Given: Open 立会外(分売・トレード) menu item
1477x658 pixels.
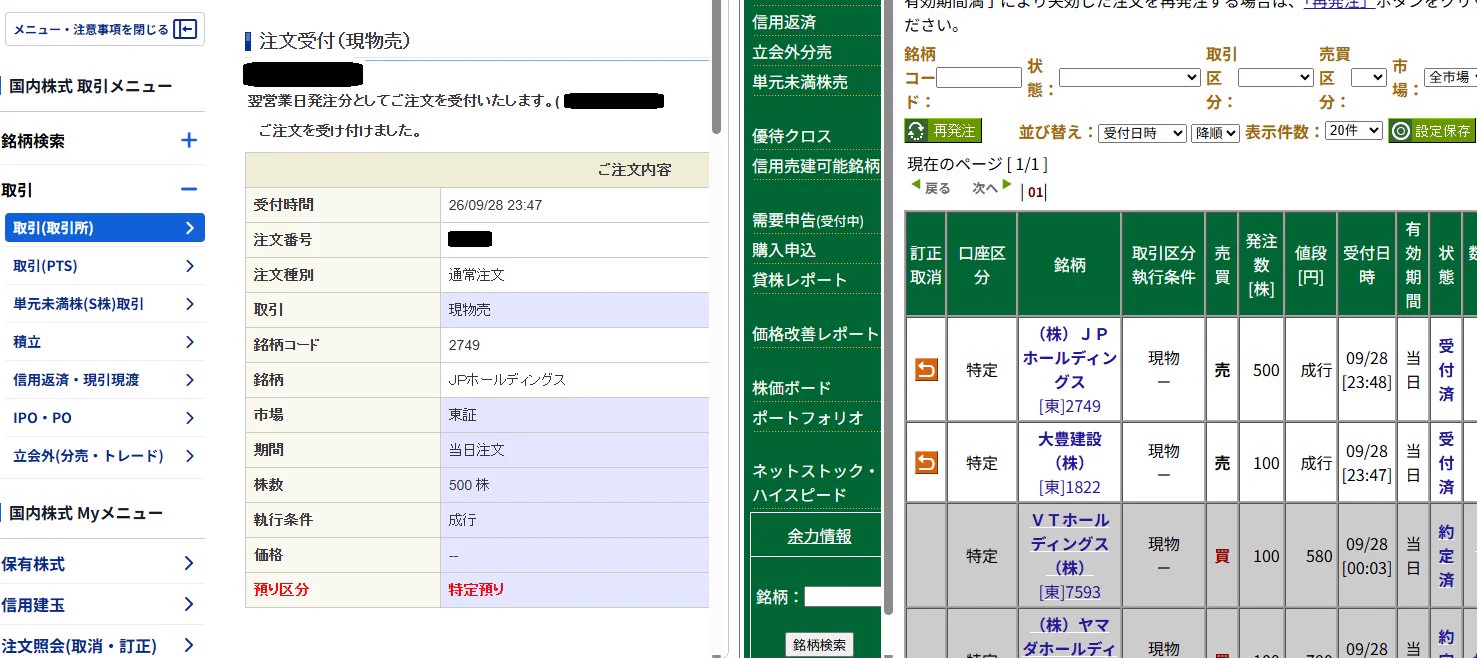Looking at the screenshot, I should coord(105,456).
